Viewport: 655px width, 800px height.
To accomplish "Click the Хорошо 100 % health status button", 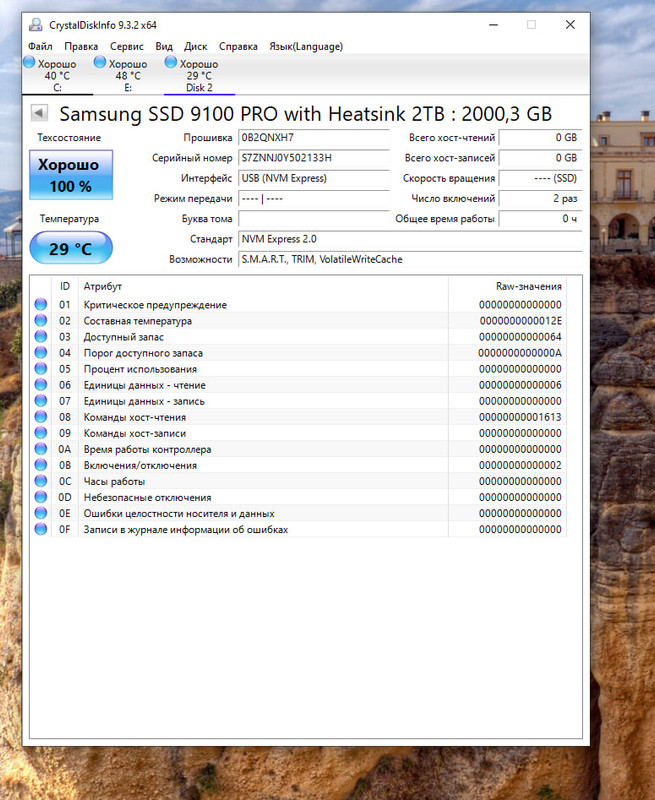I will tap(71, 174).
